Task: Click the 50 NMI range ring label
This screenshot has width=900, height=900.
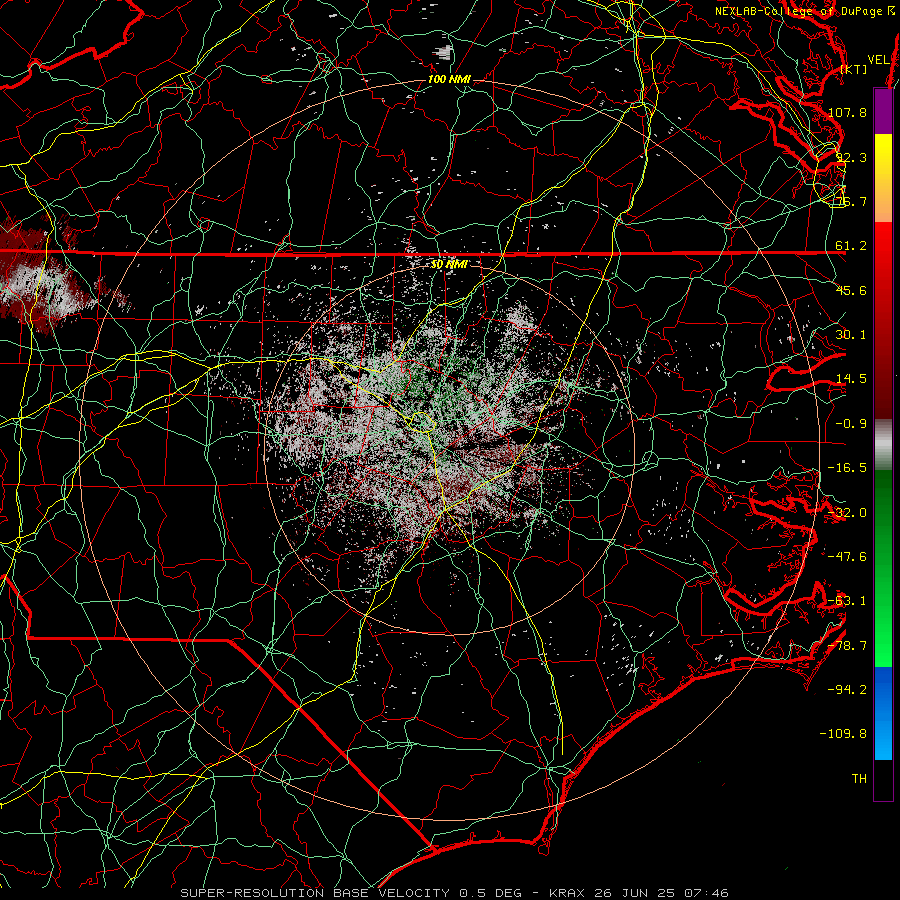Action: coord(449,264)
